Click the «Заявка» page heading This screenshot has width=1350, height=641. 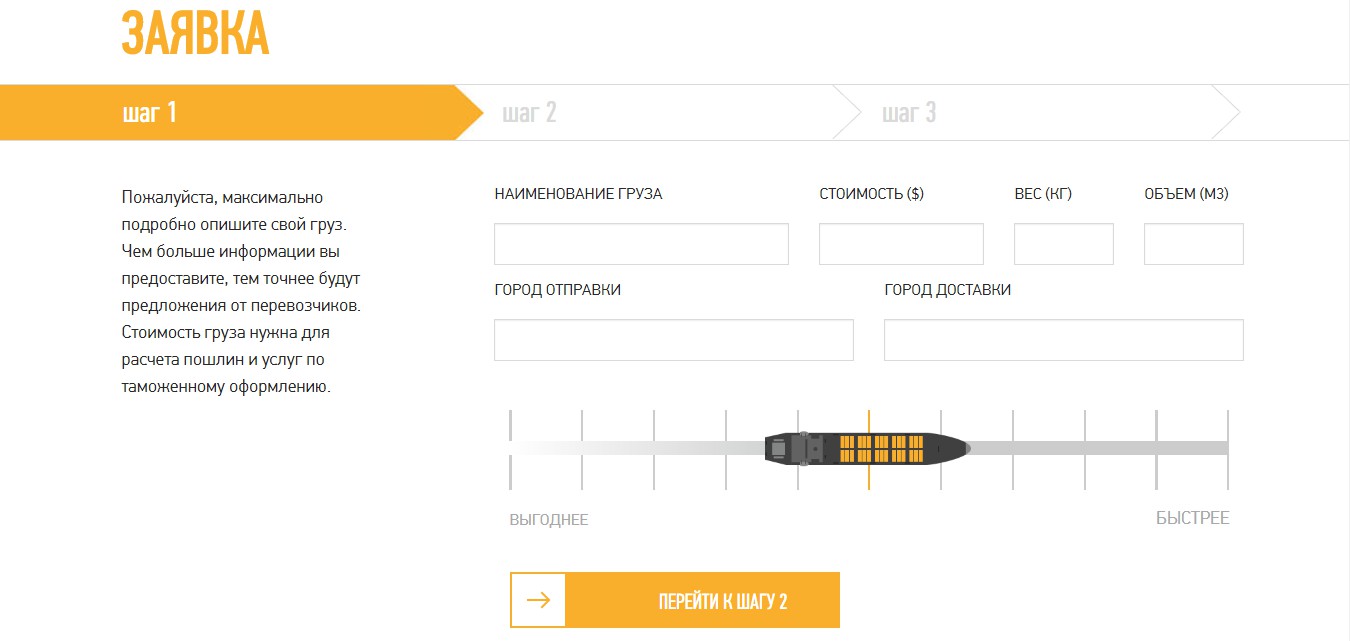pyautogui.click(x=195, y=34)
